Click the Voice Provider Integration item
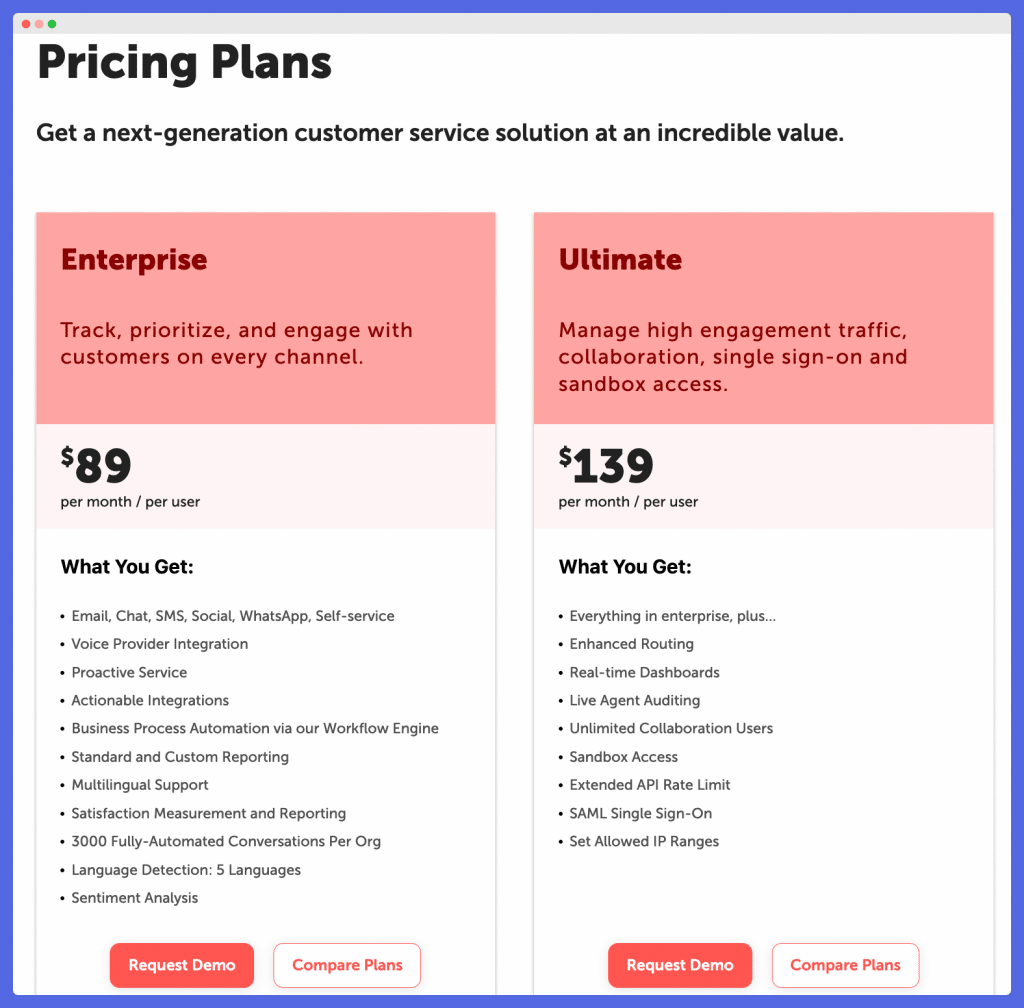The height and width of the screenshot is (1008, 1024). pos(160,644)
